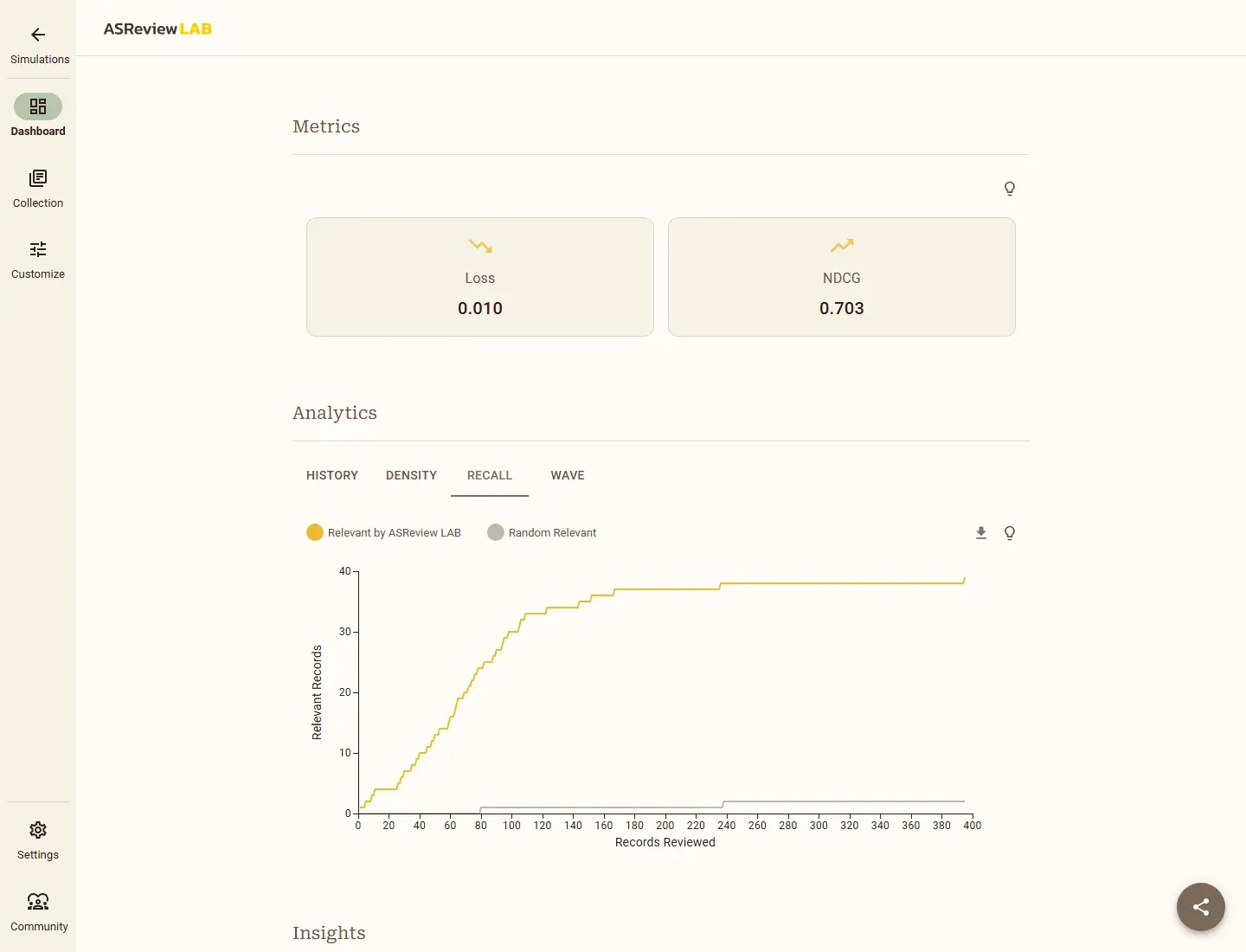Show Metrics info lightbulb

point(1009,189)
